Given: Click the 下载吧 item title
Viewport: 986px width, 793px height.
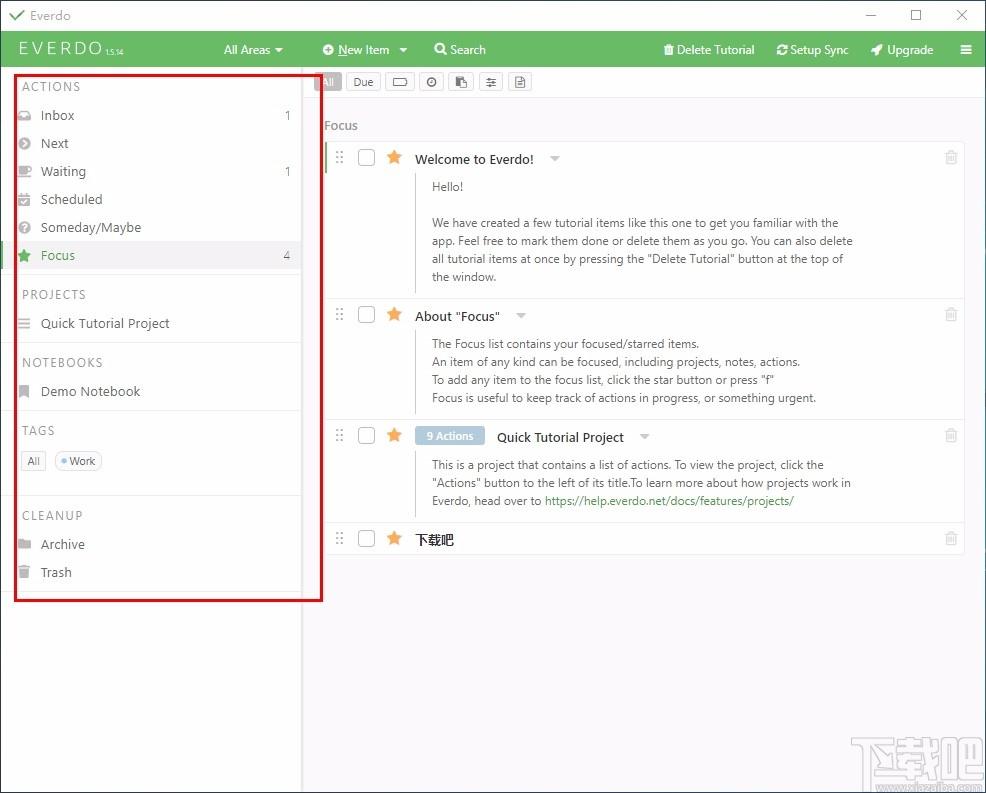Looking at the screenshot, I should (x=435, y=540).
